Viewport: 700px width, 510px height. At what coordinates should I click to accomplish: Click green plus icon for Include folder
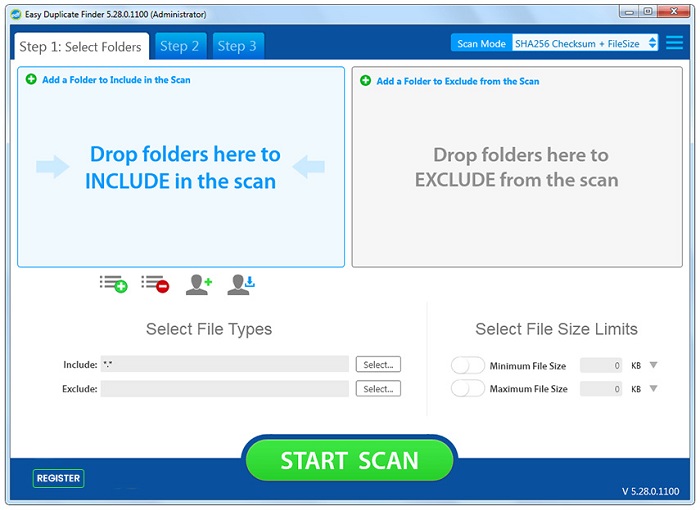31,79
